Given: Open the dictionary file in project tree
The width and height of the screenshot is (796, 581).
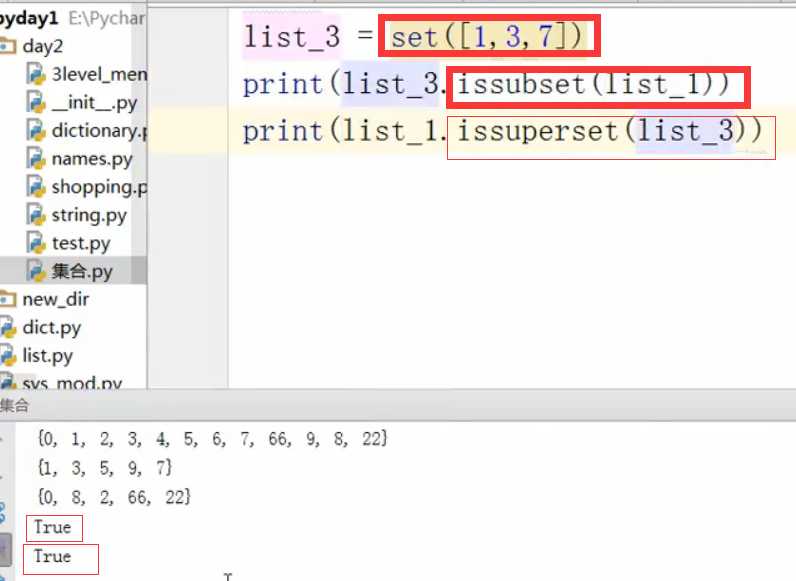Looking at the screenshot, I should (99, 131).
